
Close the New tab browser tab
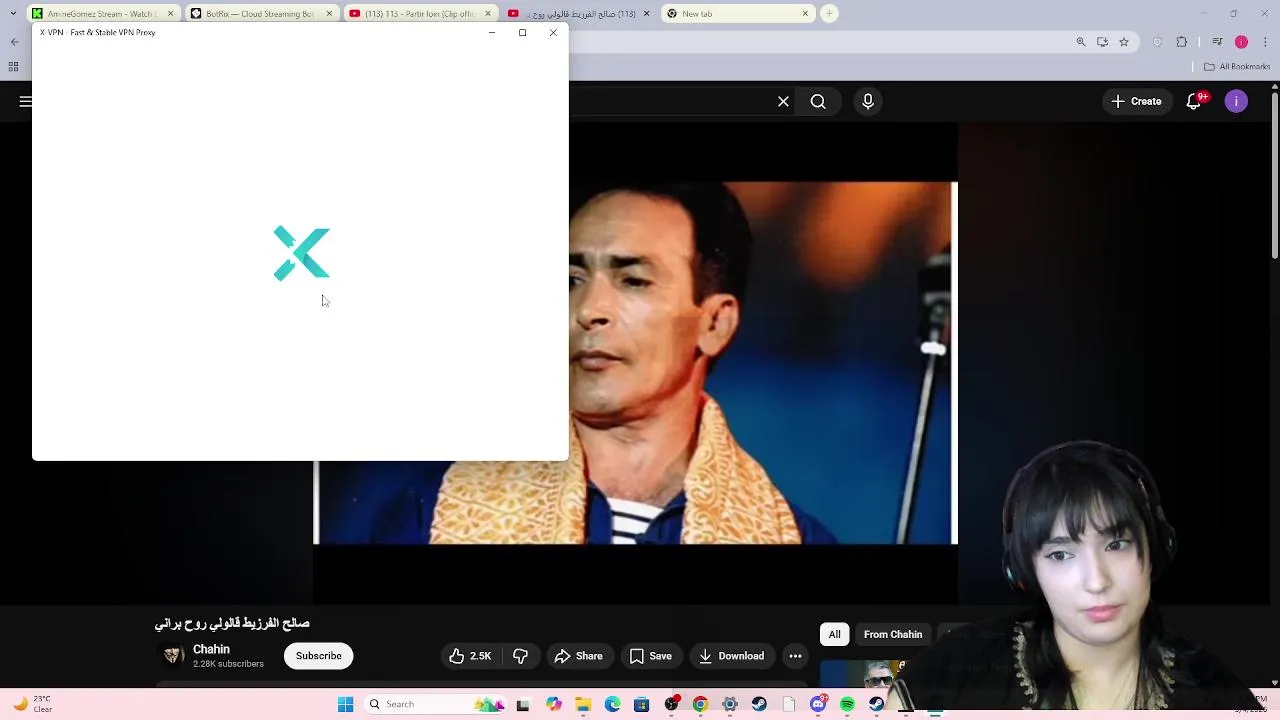(x=805, y=14)
